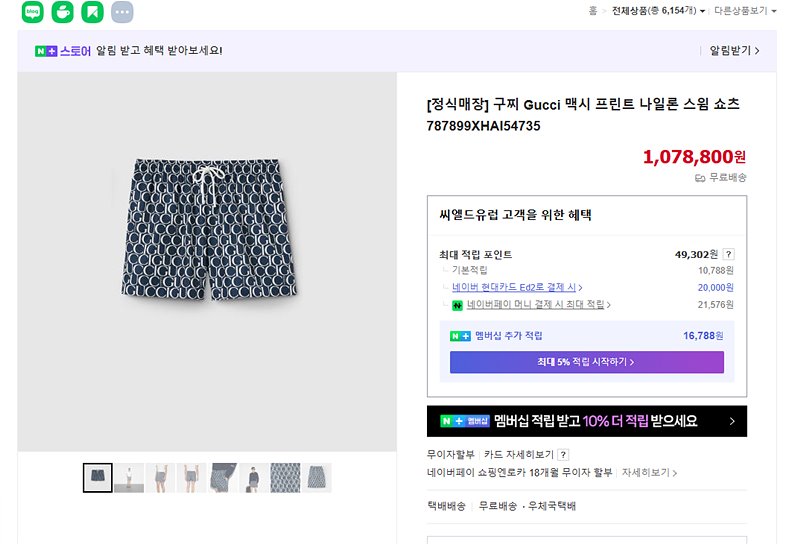Image resolution: width=800 pixels, height=544 pixels.
Task: Expand the 전체상품 dropdown
Action: (658, 11)
